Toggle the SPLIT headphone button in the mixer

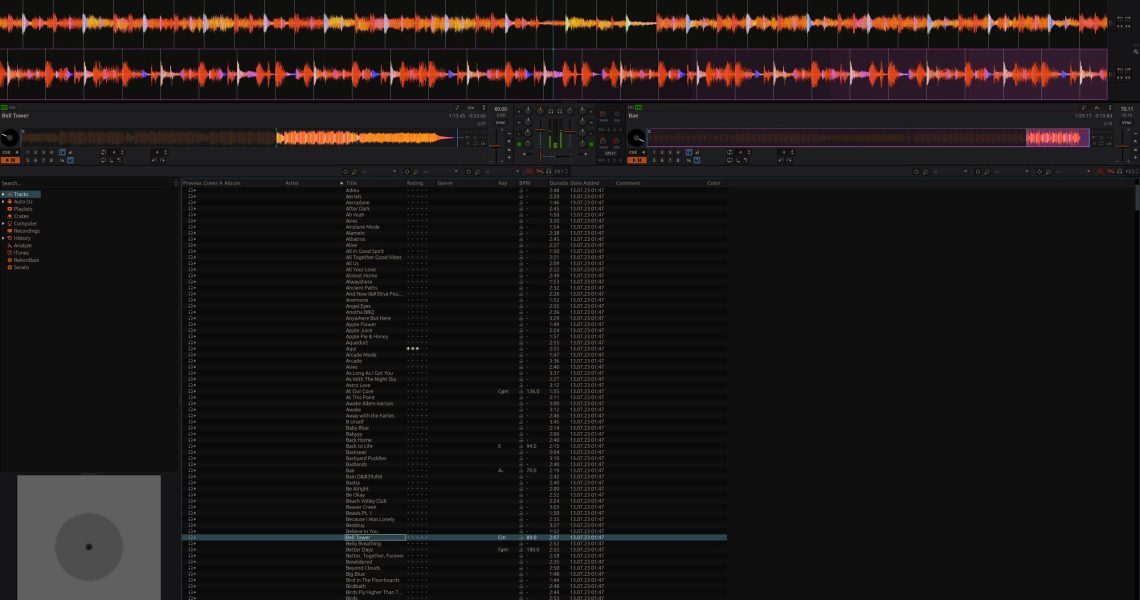610,153
